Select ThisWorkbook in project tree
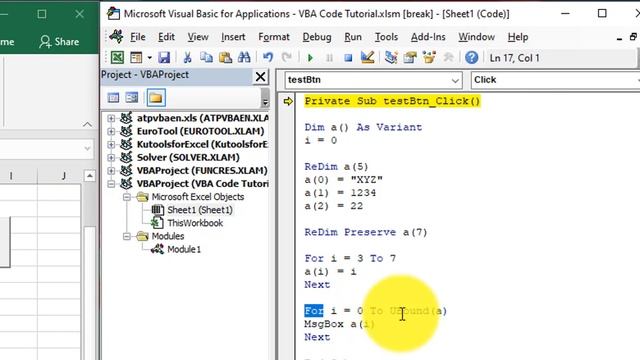Screen dimensions: 640x360 click(x=195, y=223)
